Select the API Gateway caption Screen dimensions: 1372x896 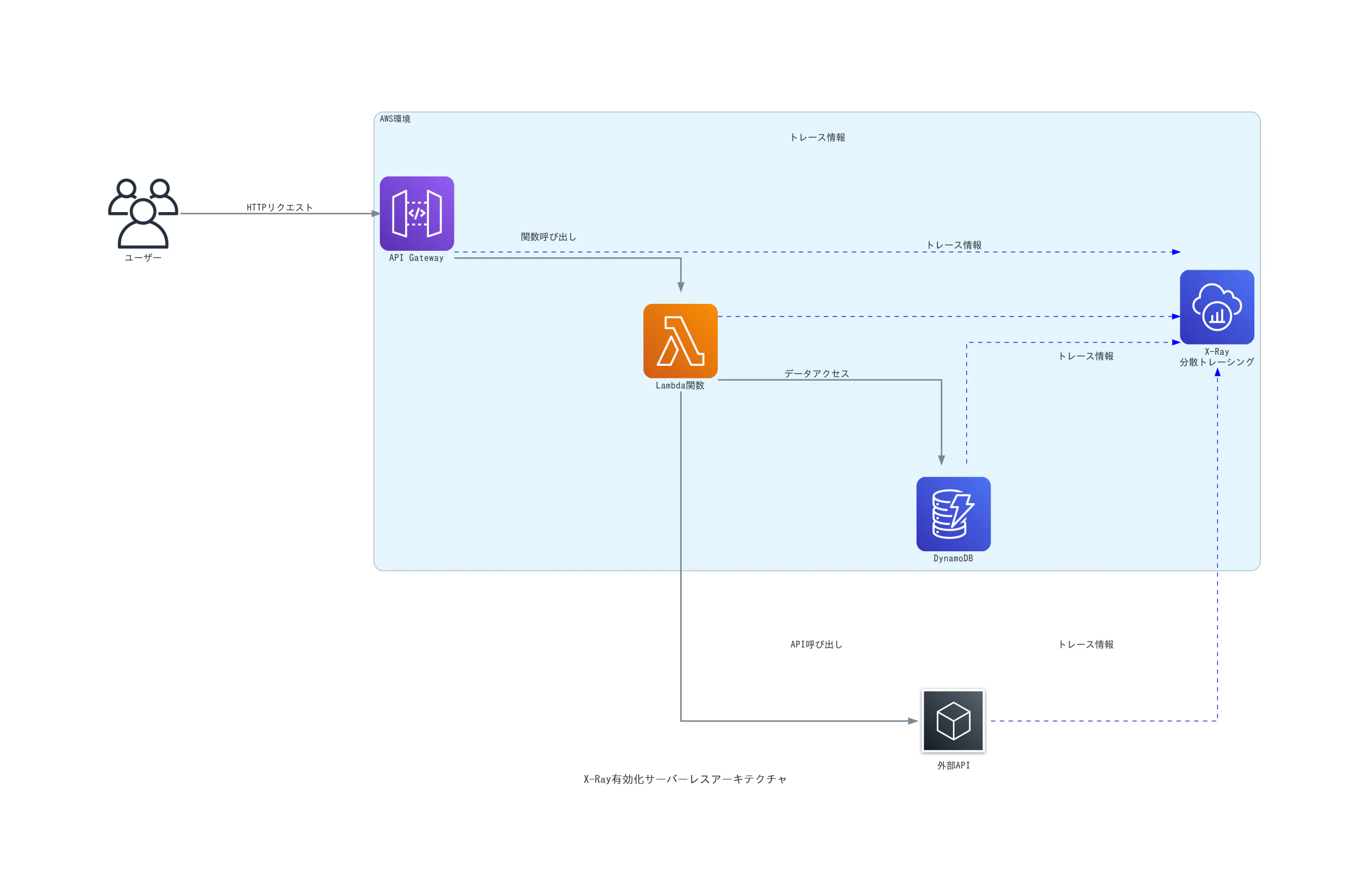416,258
